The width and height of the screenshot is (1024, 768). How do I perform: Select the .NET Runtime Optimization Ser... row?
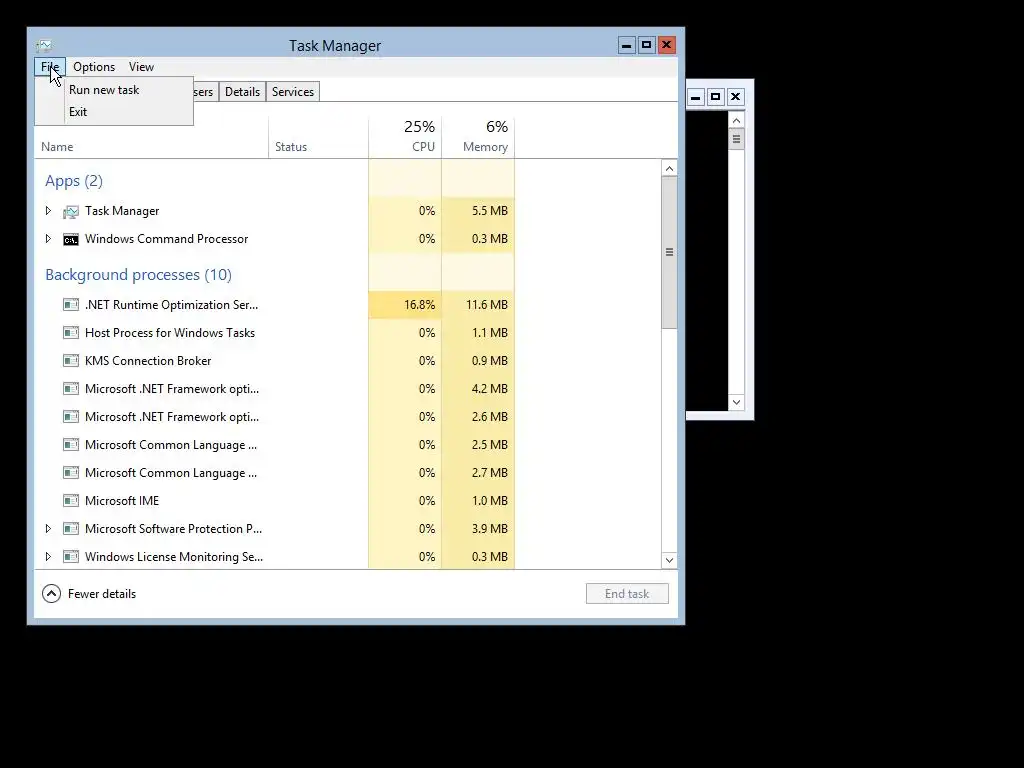tap(274, 305)
